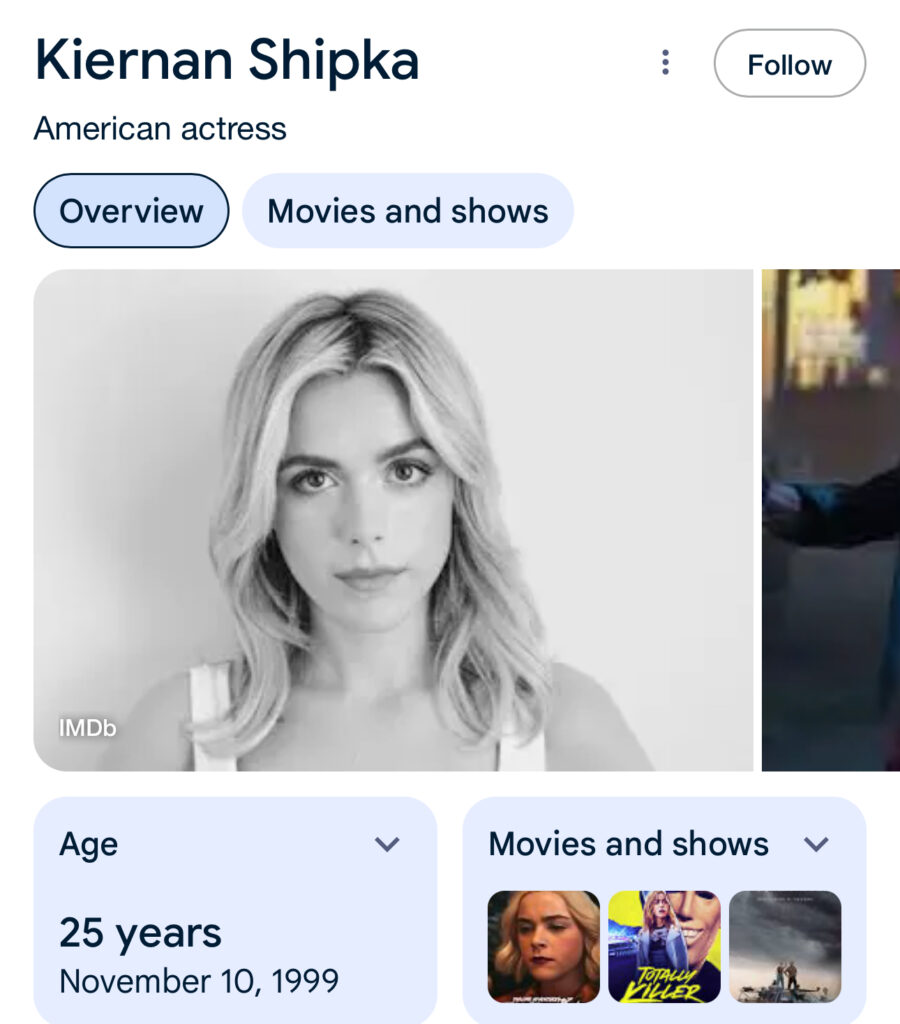900x1024 pixels.
Task: Click the November 10, 1999 birthdate
Action: click(199, 981)
